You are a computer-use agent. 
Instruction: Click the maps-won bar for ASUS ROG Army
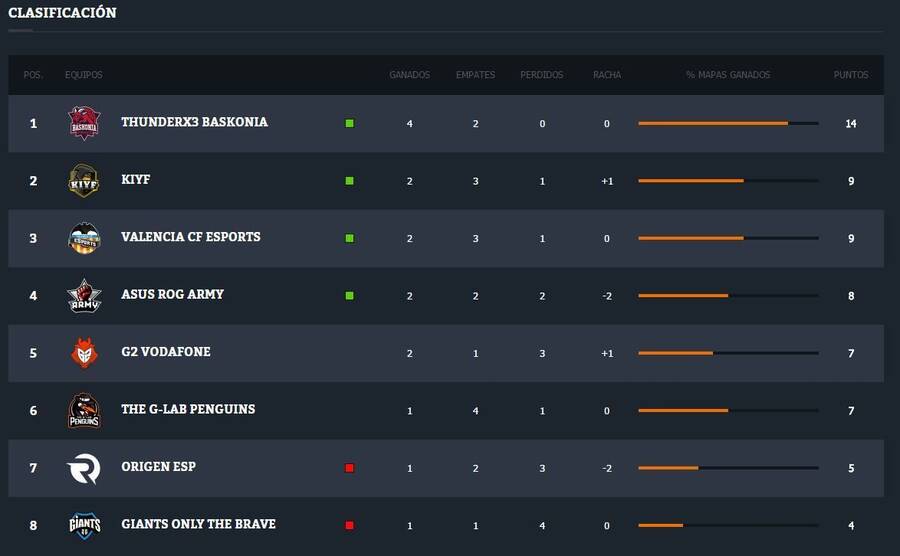click(728, 296)
